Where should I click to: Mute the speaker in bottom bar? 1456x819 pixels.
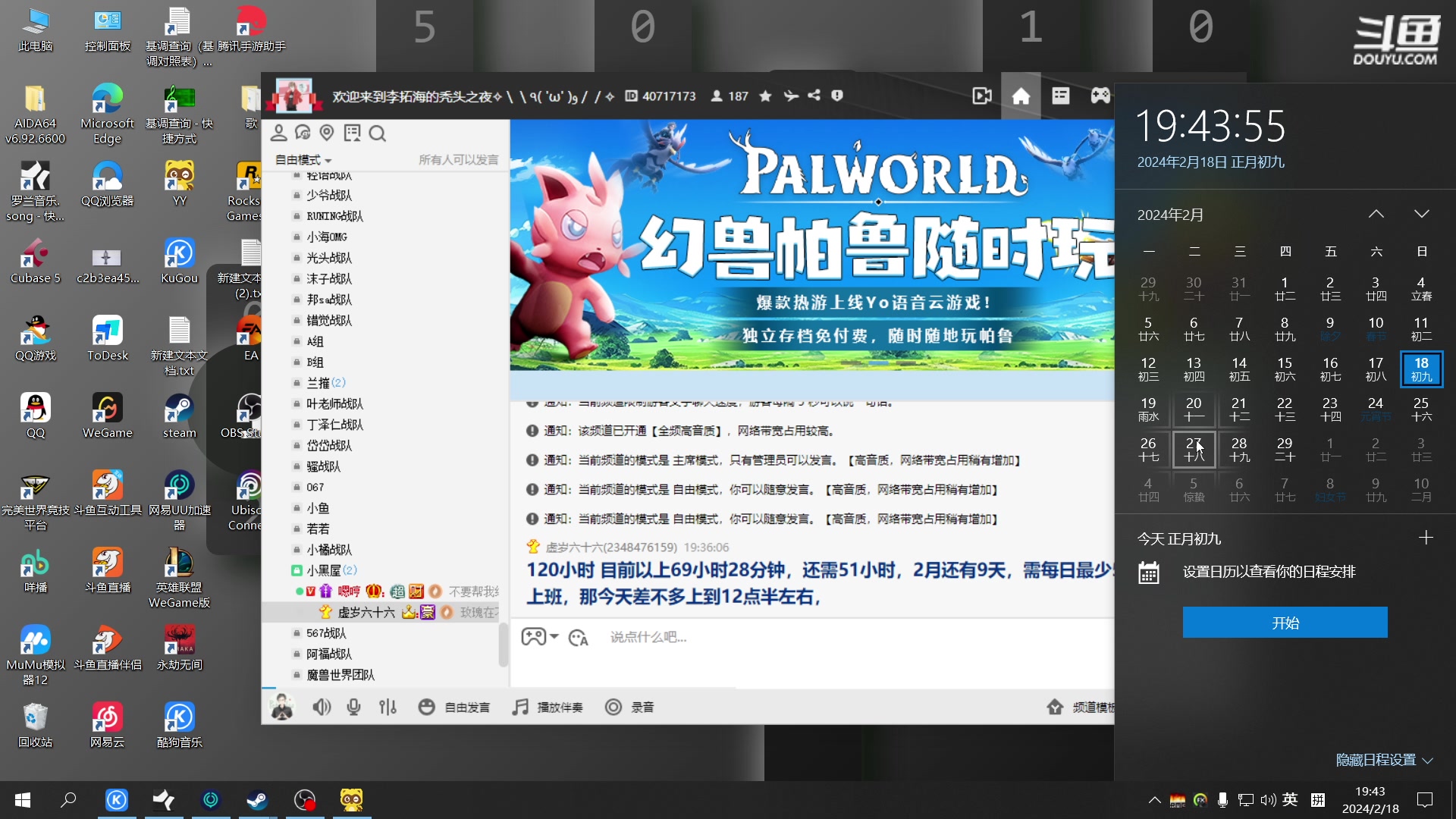pyautogui.click(x=322, y=707)
